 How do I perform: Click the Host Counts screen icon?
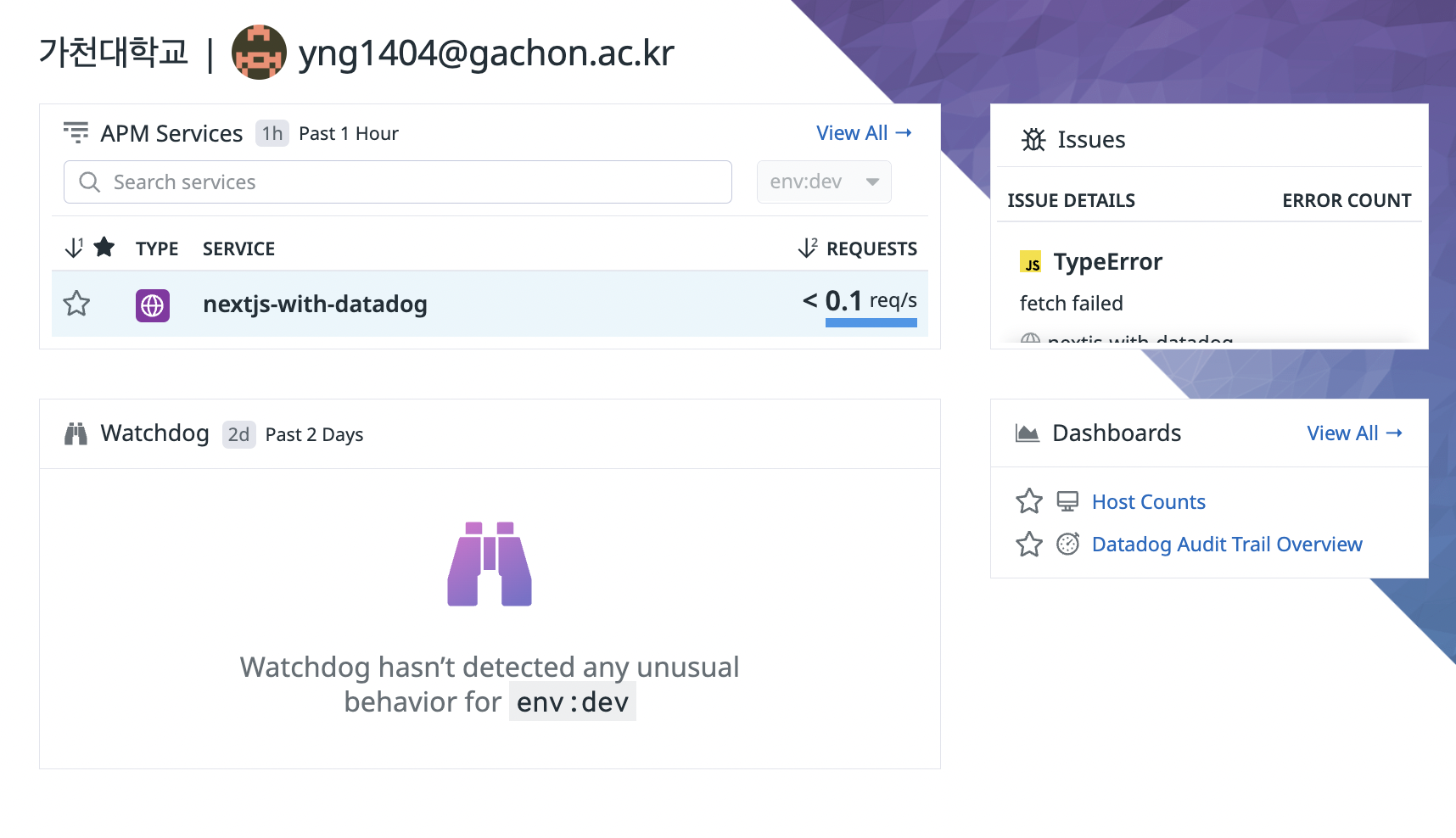point(1067,501)
